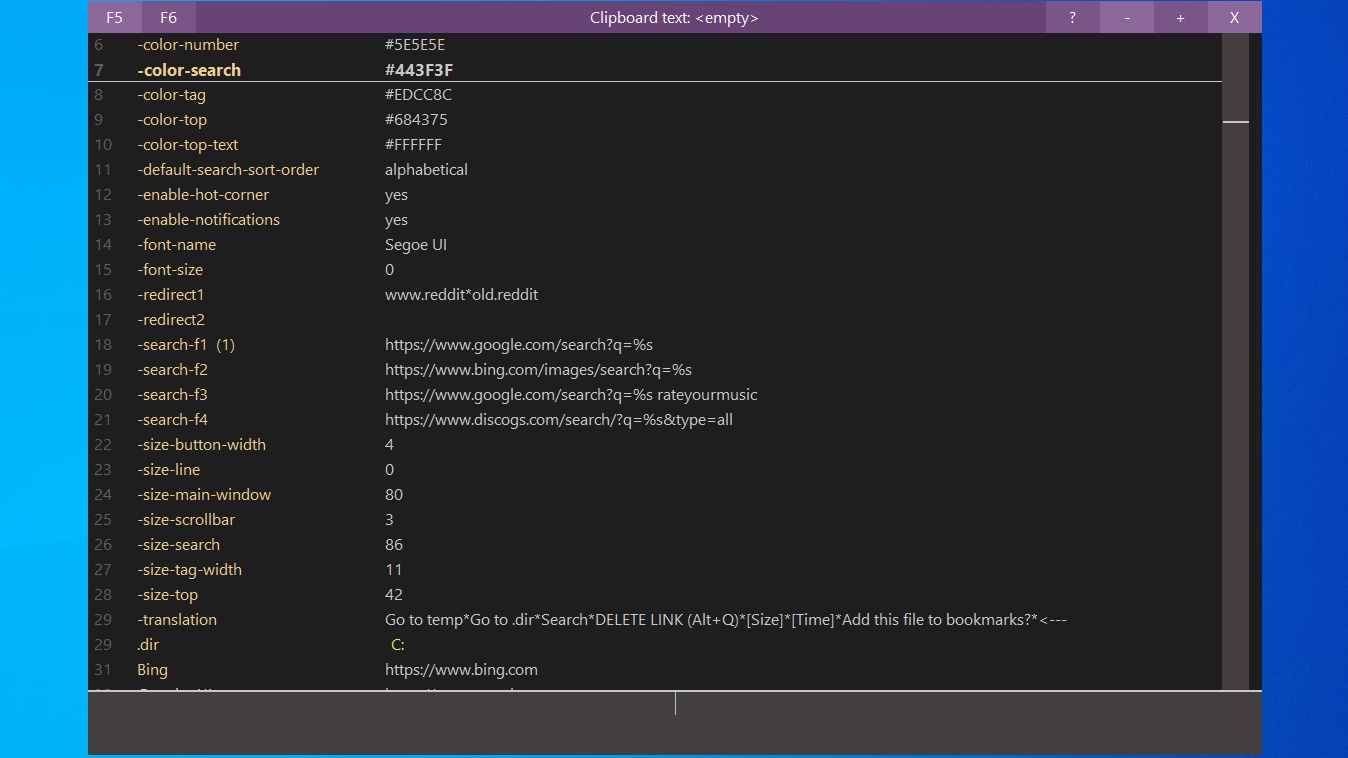Close the window with the X button
The image size is (1348, 758).
[1234, 17]
